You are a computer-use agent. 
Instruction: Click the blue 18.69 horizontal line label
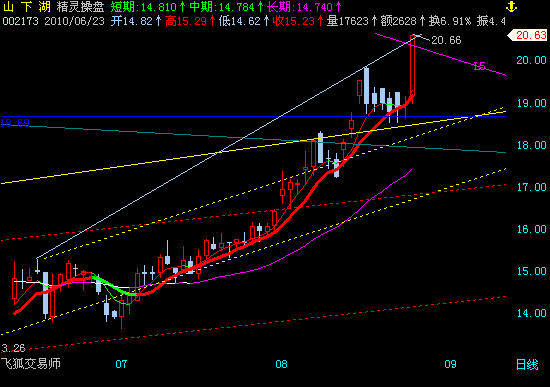click(15, 123)
